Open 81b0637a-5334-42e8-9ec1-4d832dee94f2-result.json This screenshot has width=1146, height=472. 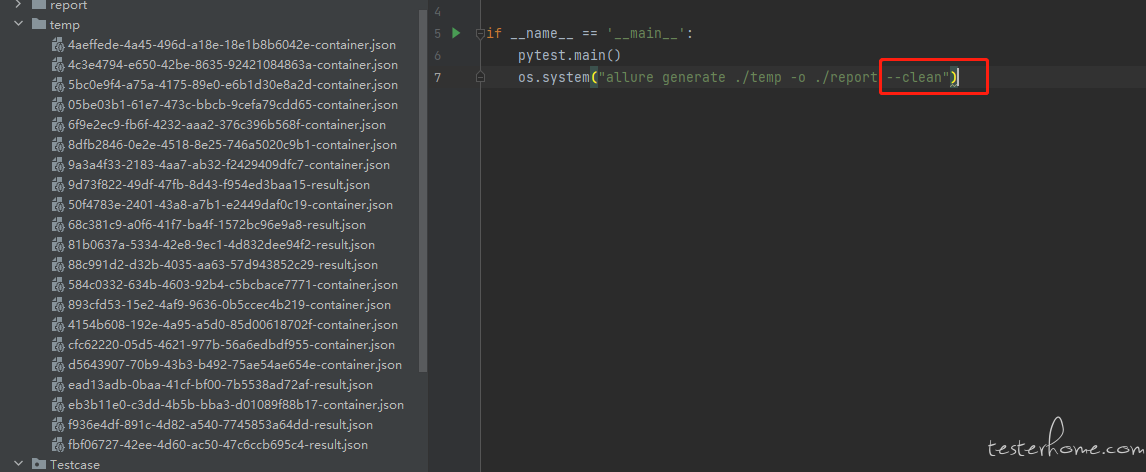coord(221,244)
